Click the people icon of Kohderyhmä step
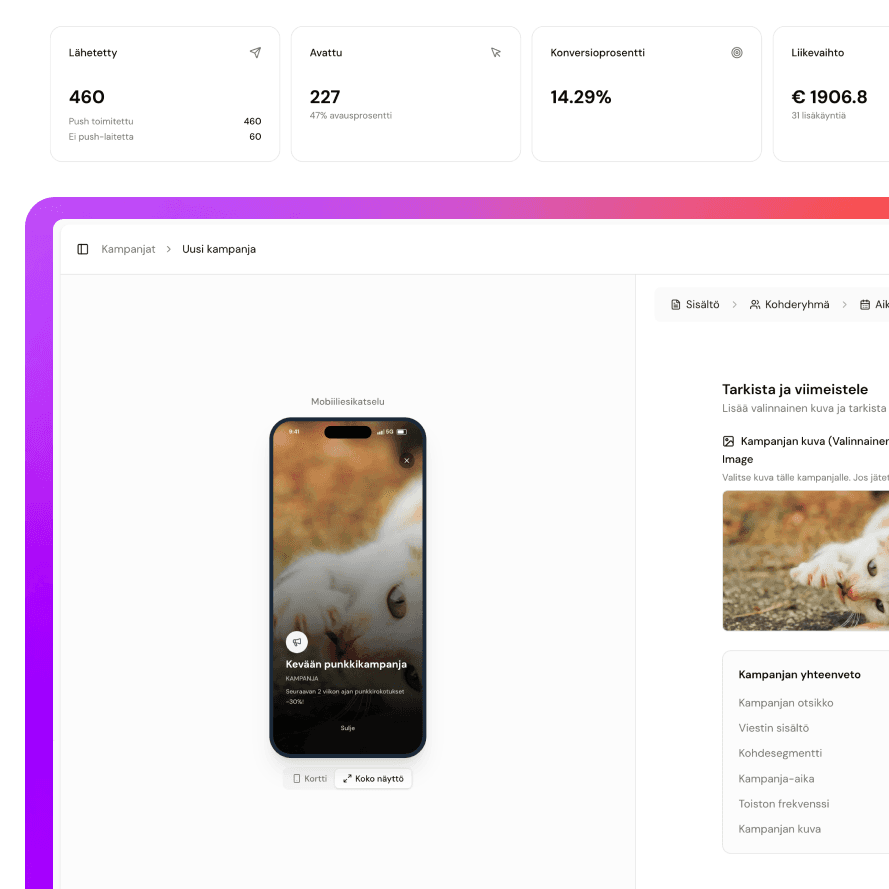 755,304
